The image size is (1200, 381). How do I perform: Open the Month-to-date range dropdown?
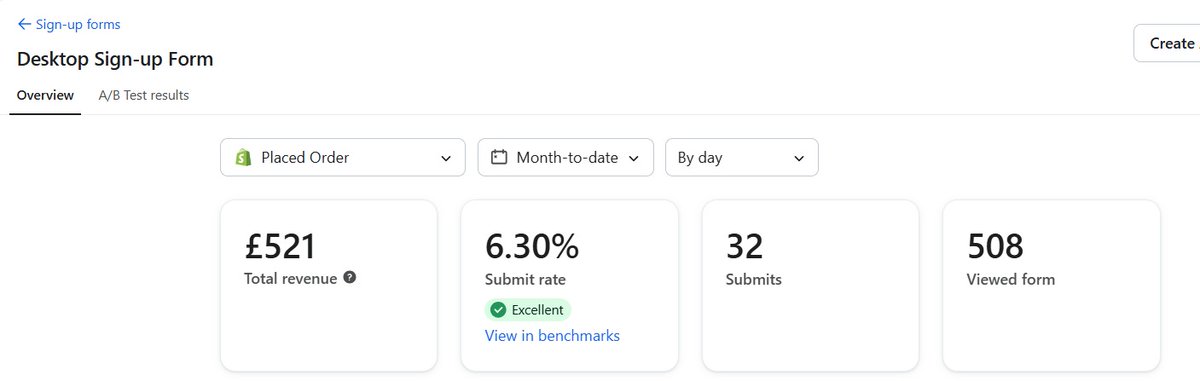[x=566, y=157]
